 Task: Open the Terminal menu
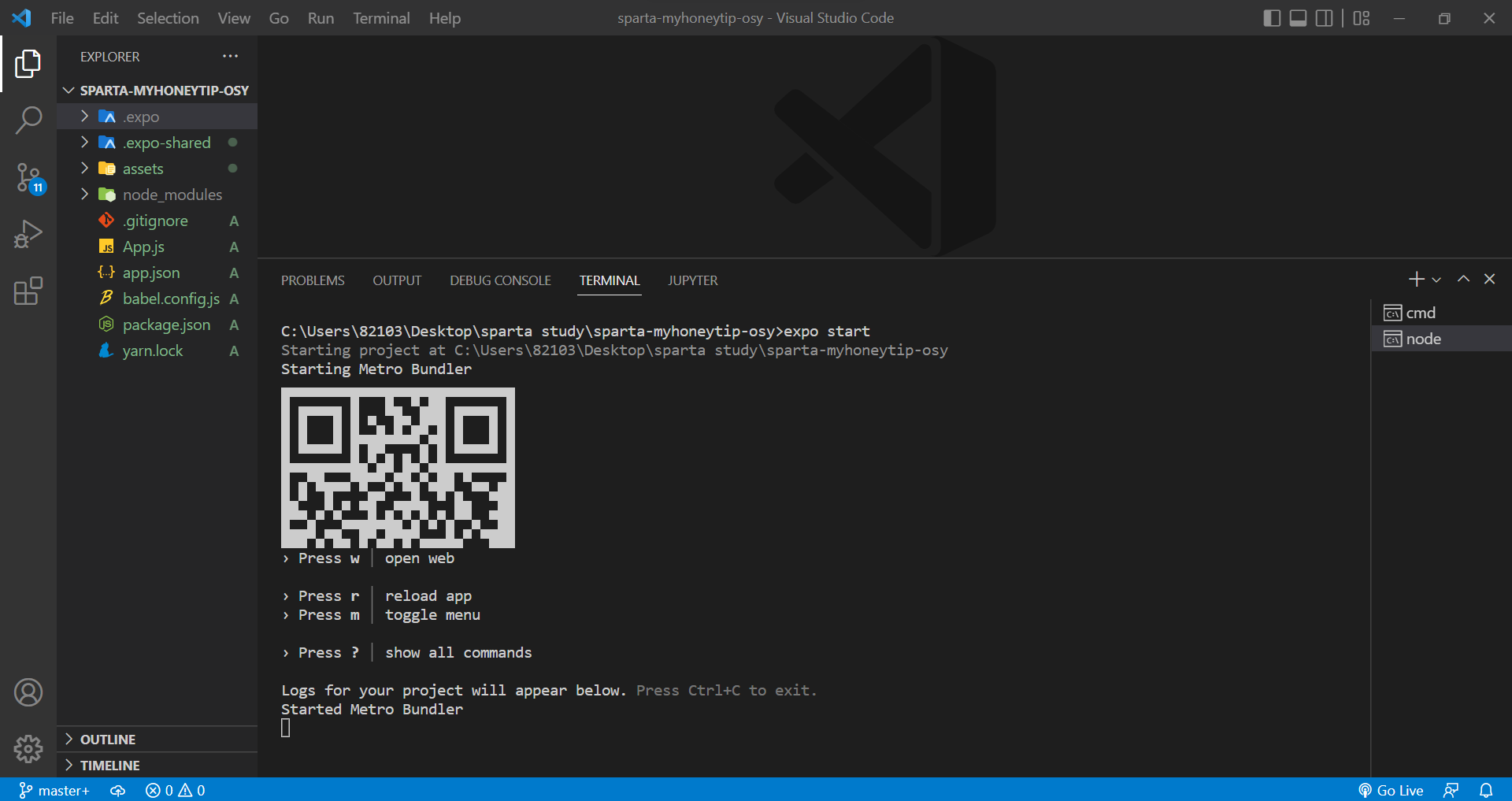click(381, 18)
